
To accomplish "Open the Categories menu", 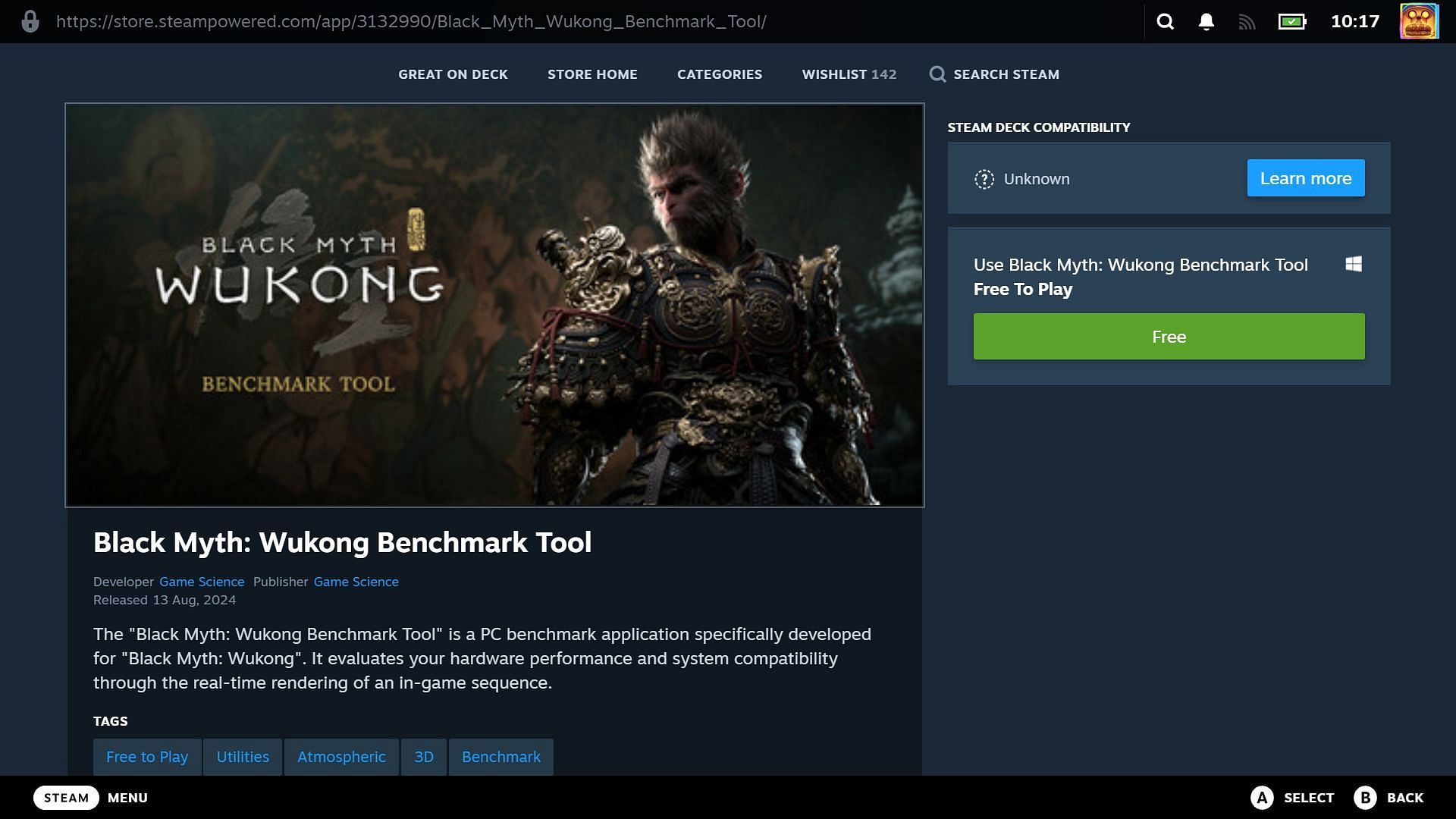I will click(x=720, y=74).
